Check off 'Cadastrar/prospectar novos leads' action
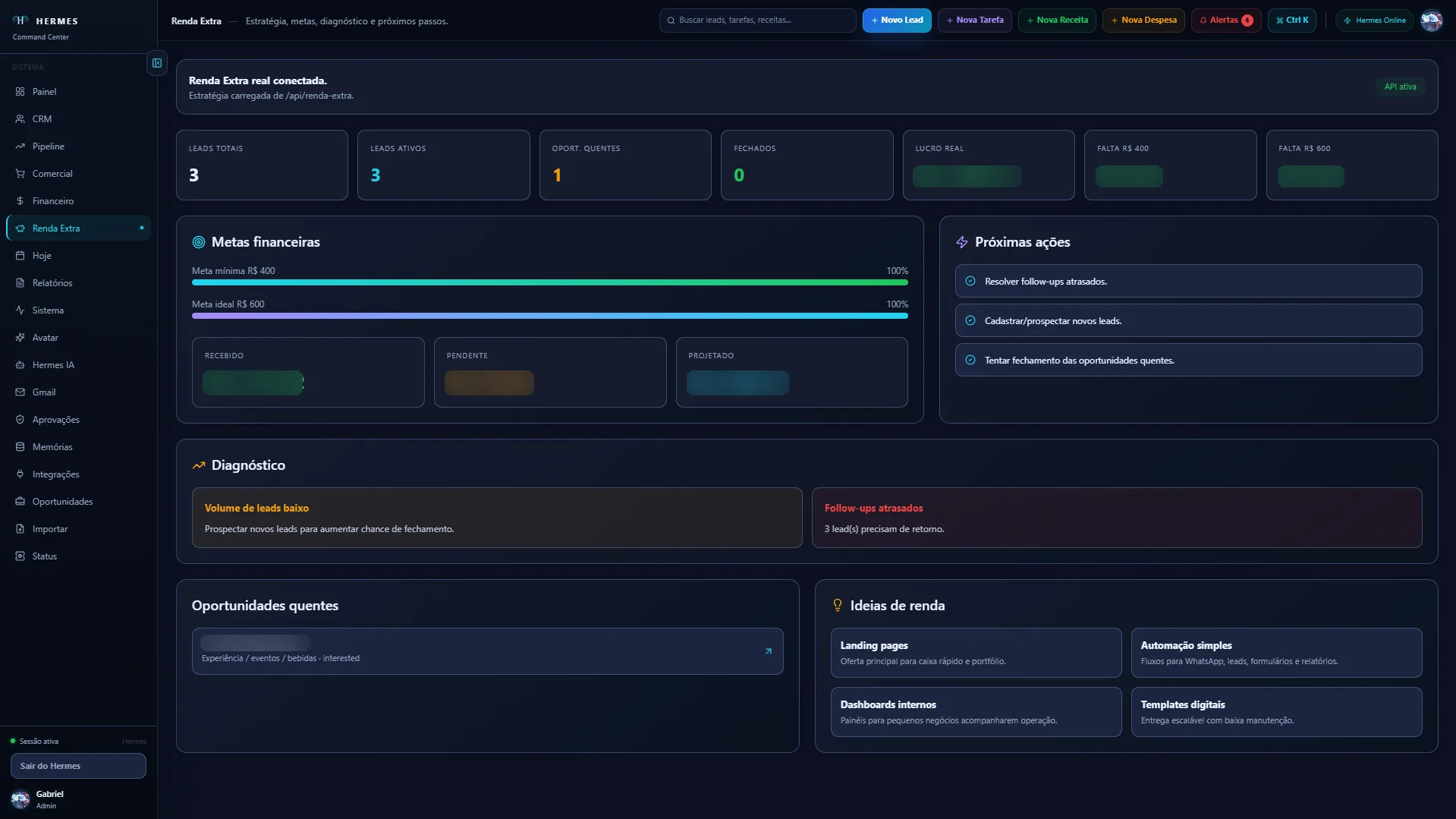Screen dimensions: 1456x819 (x=970, y=321)
